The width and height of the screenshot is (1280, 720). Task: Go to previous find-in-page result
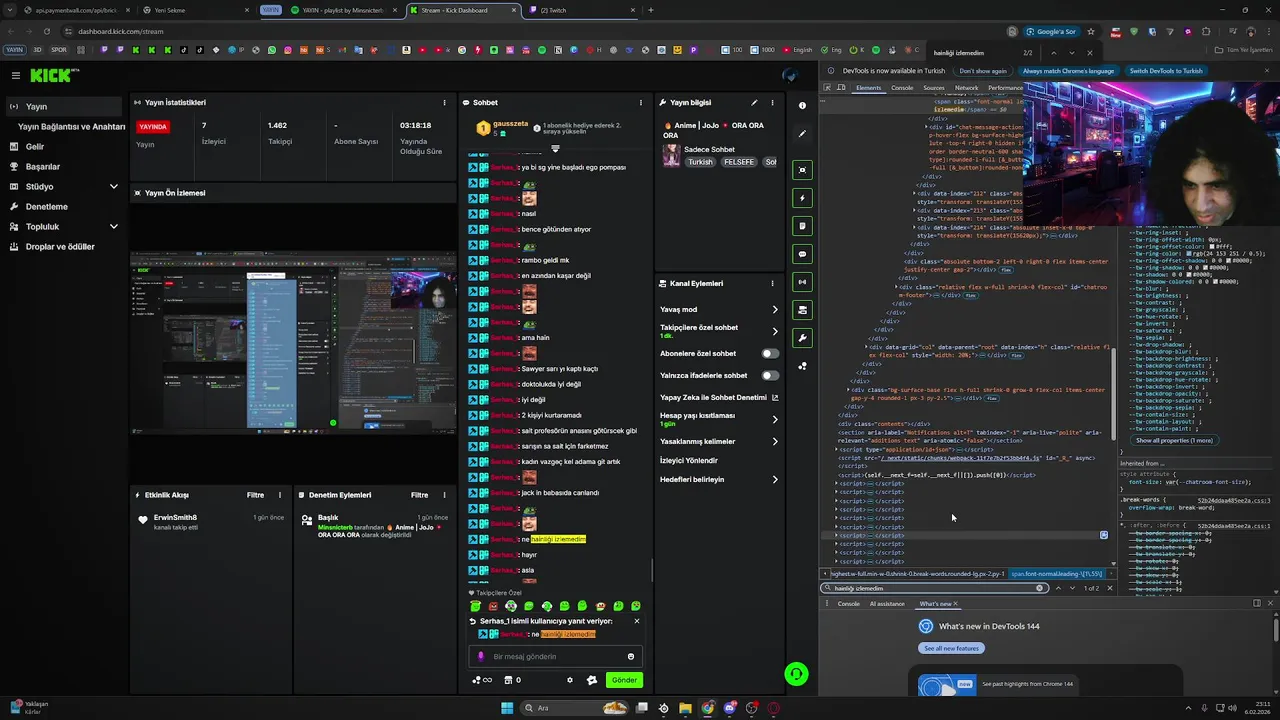point(1053,53)
